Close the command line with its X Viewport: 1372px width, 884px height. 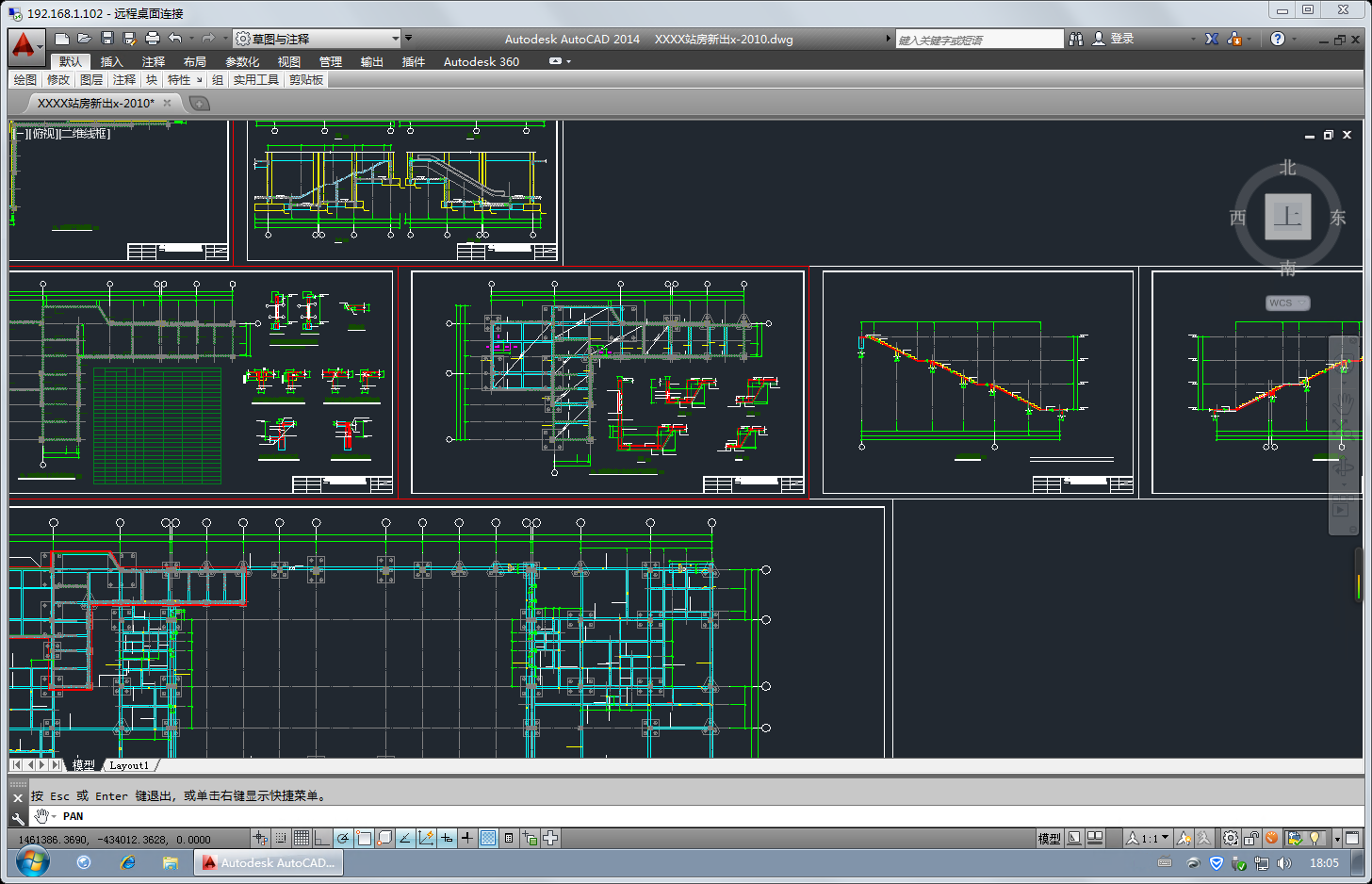pos(18,797)
